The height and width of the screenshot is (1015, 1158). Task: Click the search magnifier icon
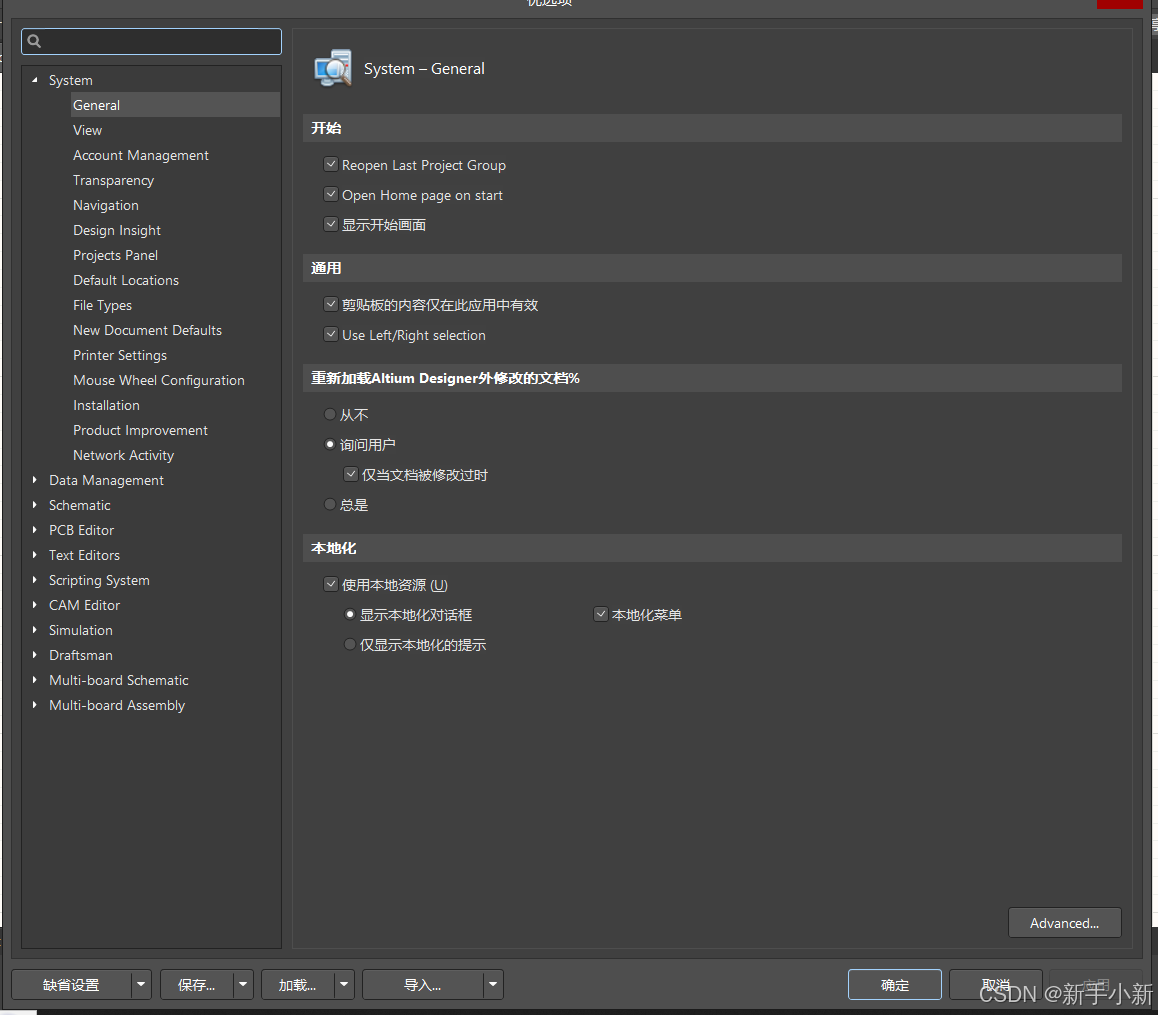(x=34, y=41)
